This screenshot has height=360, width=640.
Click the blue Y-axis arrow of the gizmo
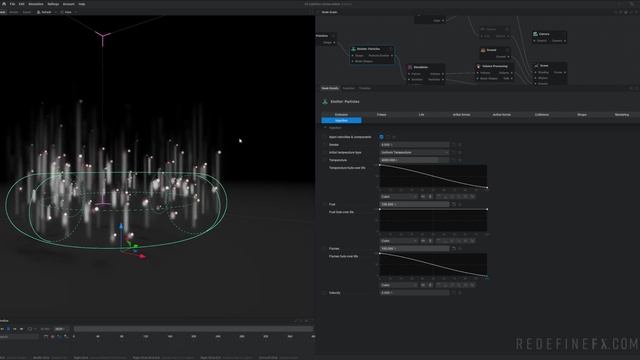(x=121, y=227)
